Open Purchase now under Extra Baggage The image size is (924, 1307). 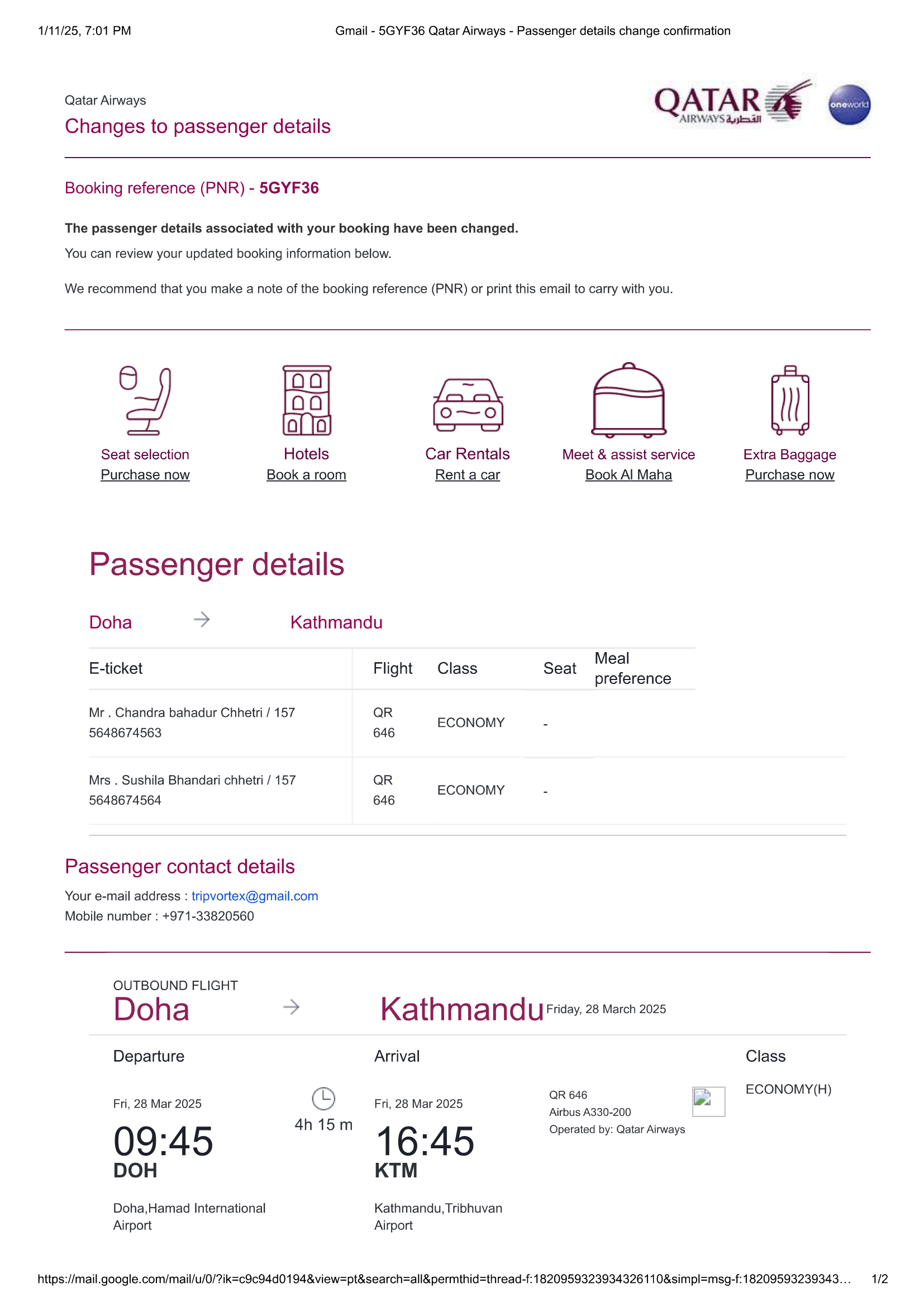[790, 475]
